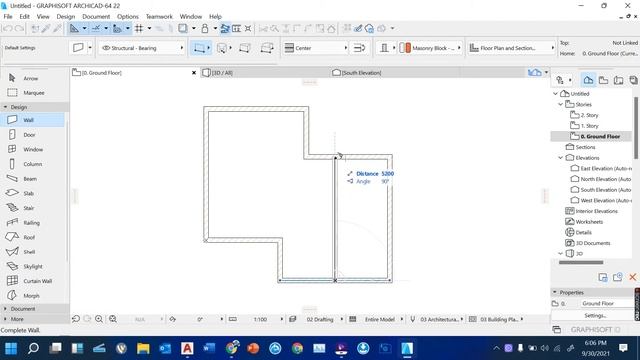
Task: Click the zoom in magnifier icon
Action: pos(99,319)
